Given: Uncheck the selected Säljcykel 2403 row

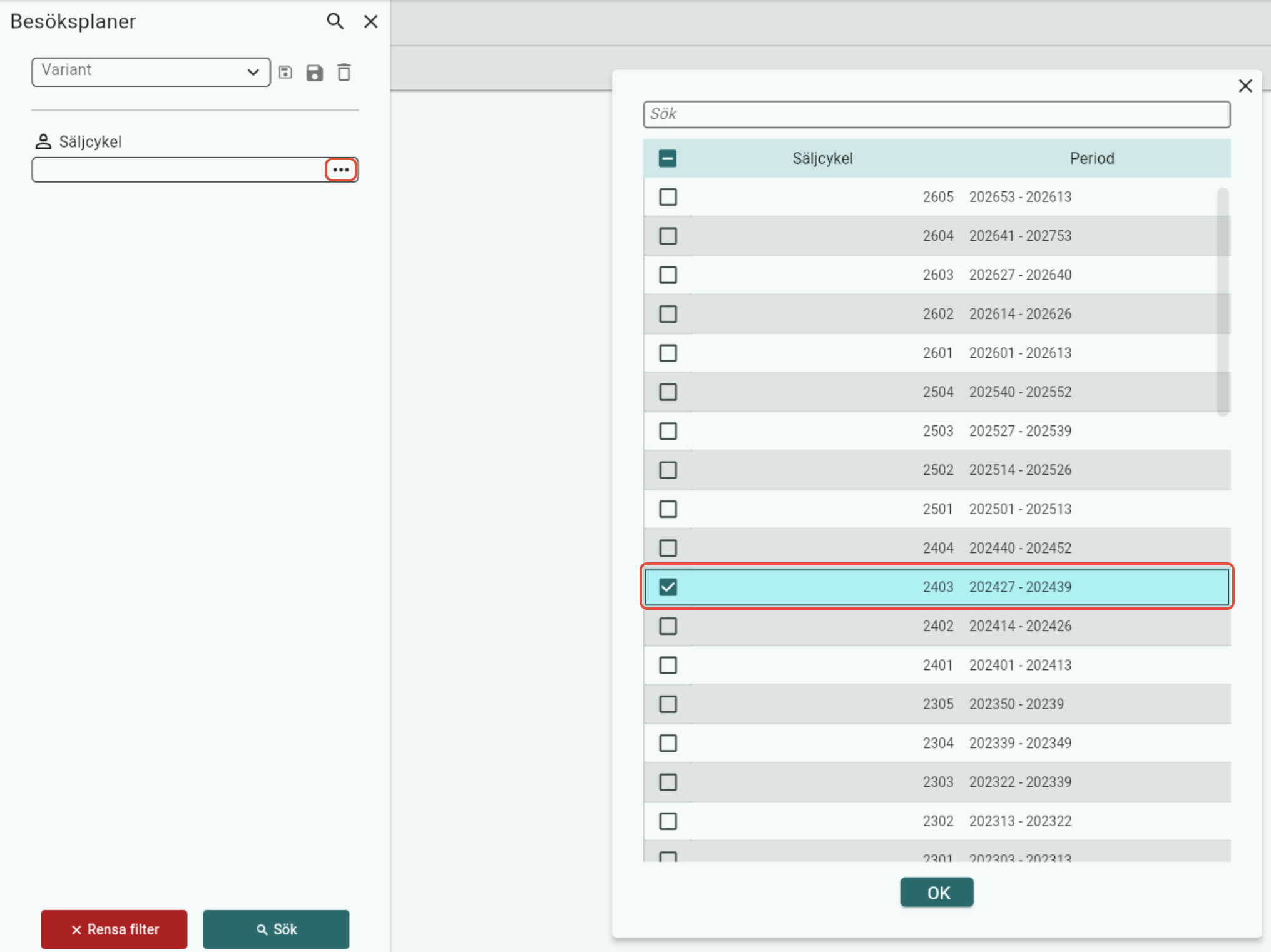Looking at the screenshot, I should click(668, 587).
